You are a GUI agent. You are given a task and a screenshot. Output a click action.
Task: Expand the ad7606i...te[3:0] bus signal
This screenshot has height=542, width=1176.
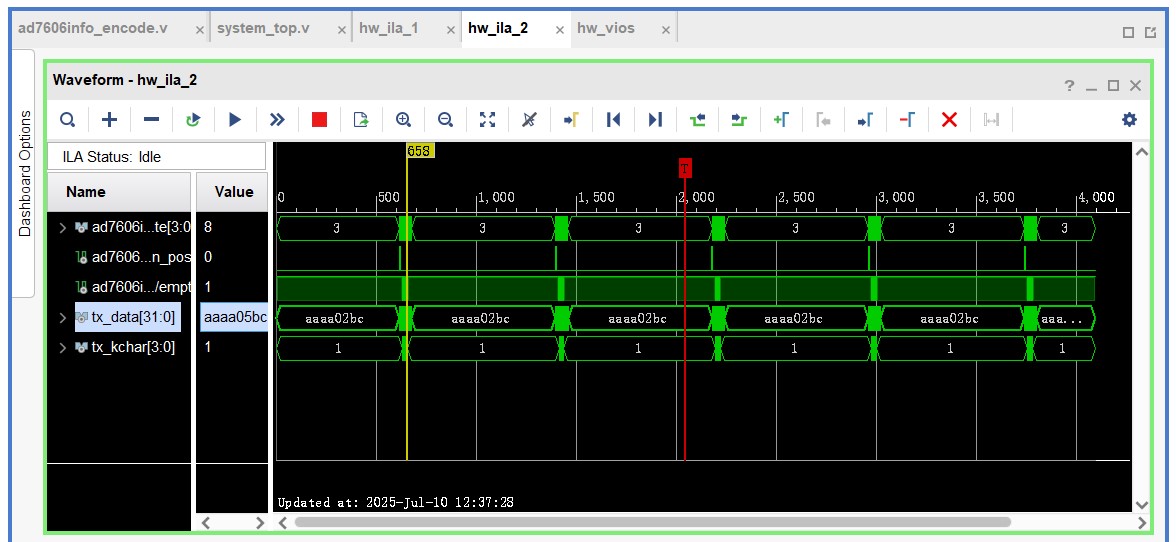point(63,226)
